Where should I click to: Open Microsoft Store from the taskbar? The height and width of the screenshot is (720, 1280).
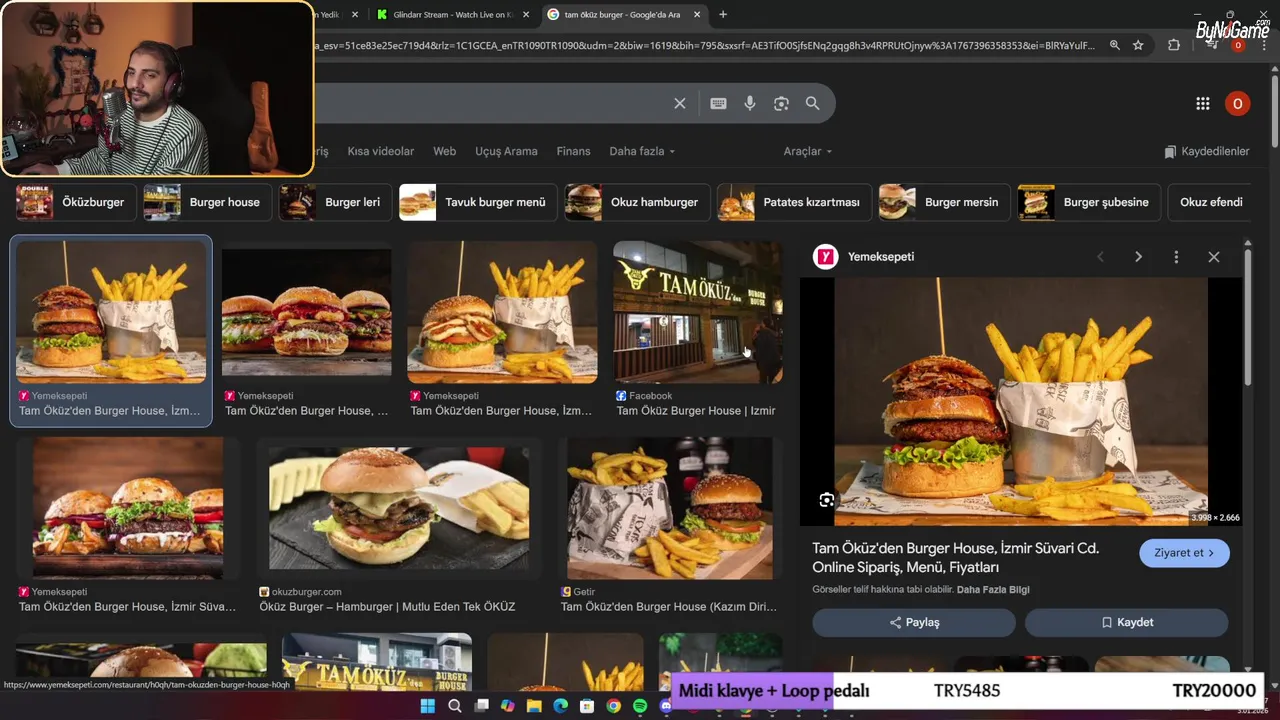point(587,706)
